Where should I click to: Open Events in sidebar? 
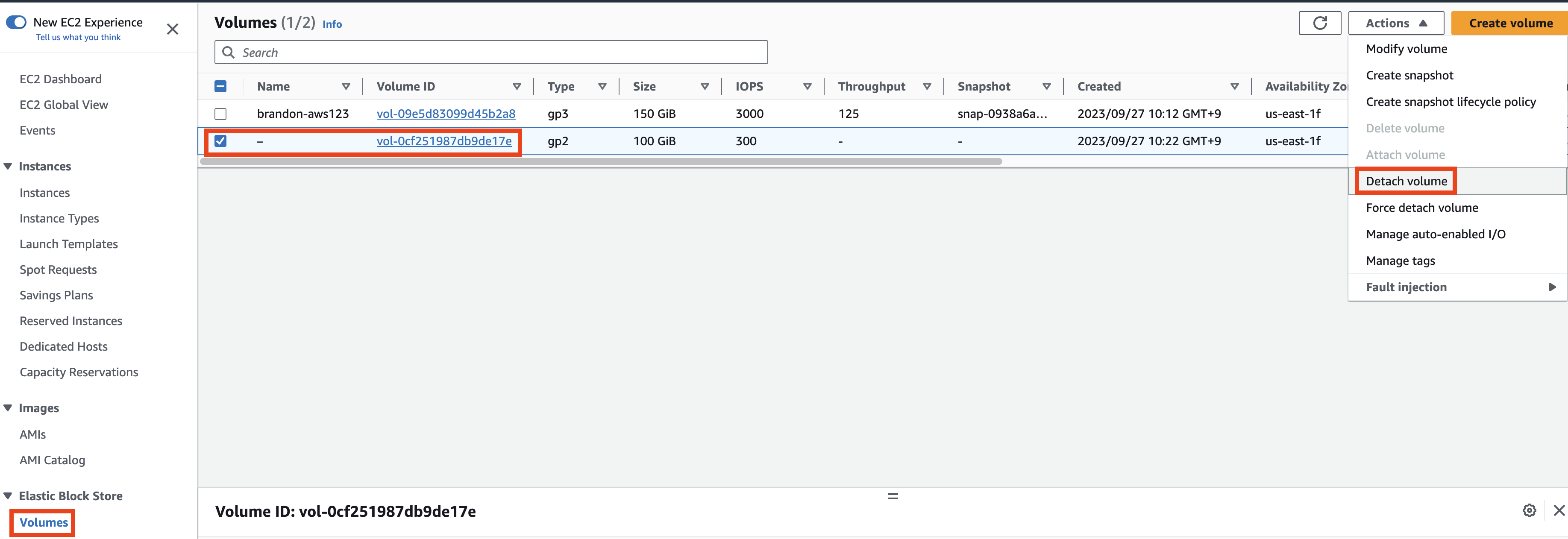tap(37, 130)
